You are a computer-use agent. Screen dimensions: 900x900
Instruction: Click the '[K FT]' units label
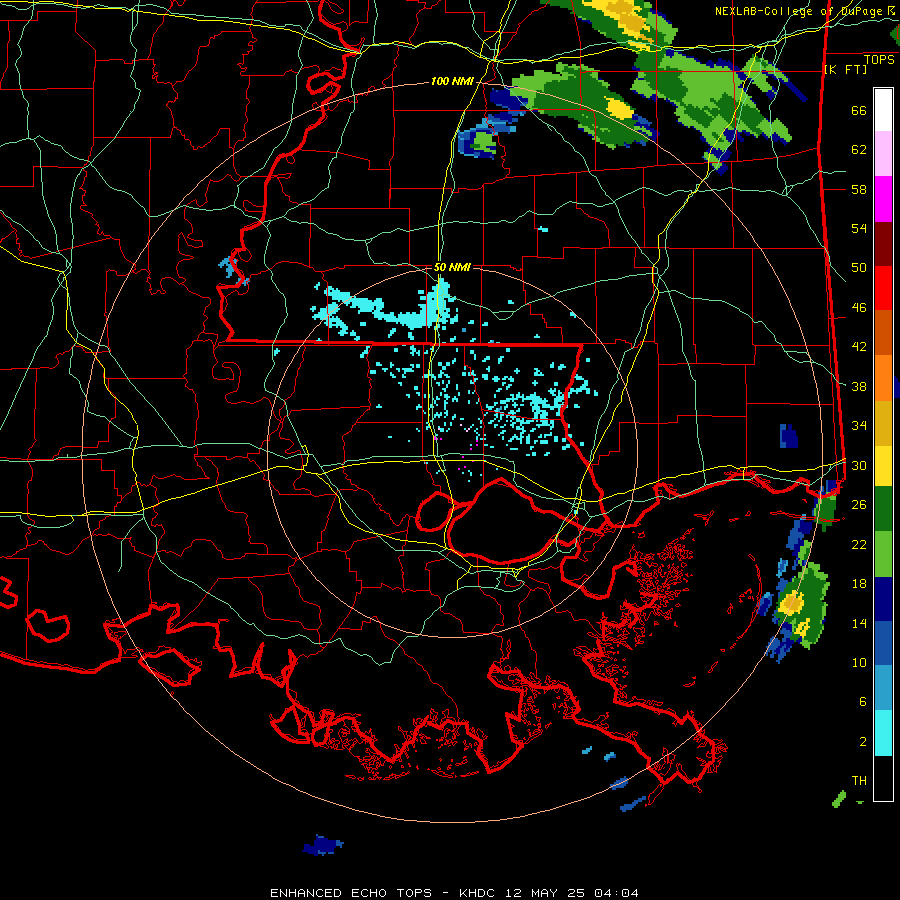coord(845,69)
